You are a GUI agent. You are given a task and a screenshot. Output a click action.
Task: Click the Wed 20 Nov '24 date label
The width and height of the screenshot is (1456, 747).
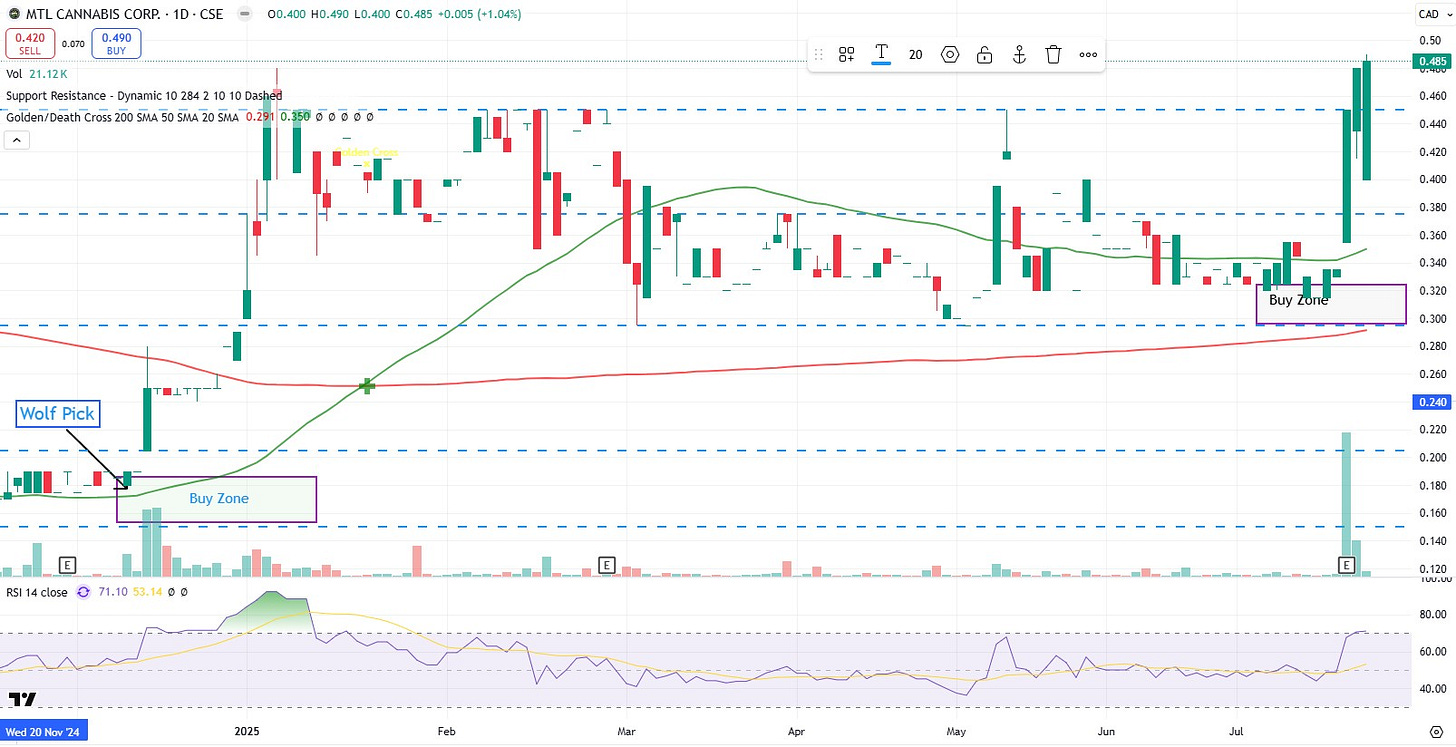tap(45, 731)
